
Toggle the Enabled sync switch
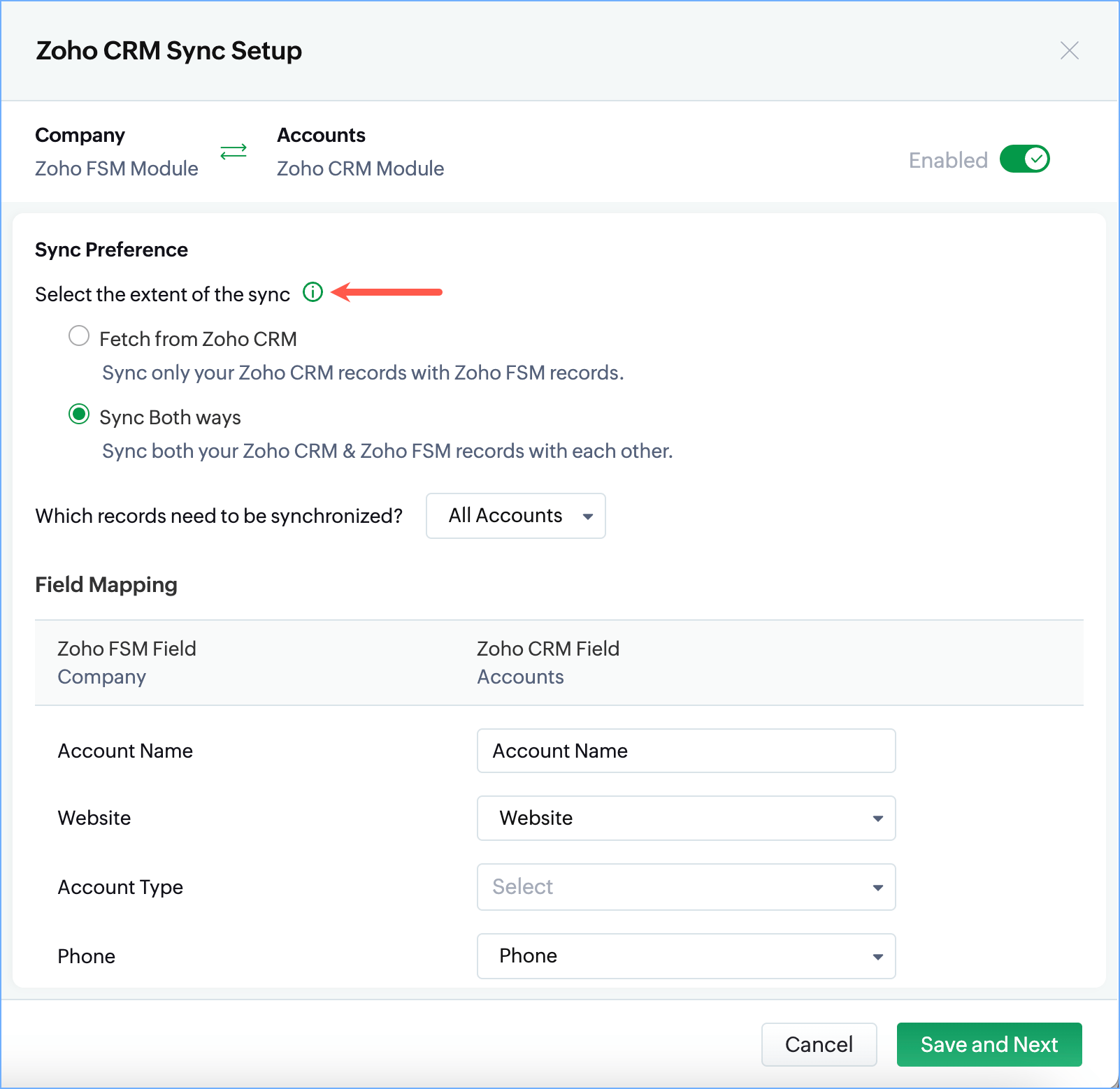pos(1024,159)
